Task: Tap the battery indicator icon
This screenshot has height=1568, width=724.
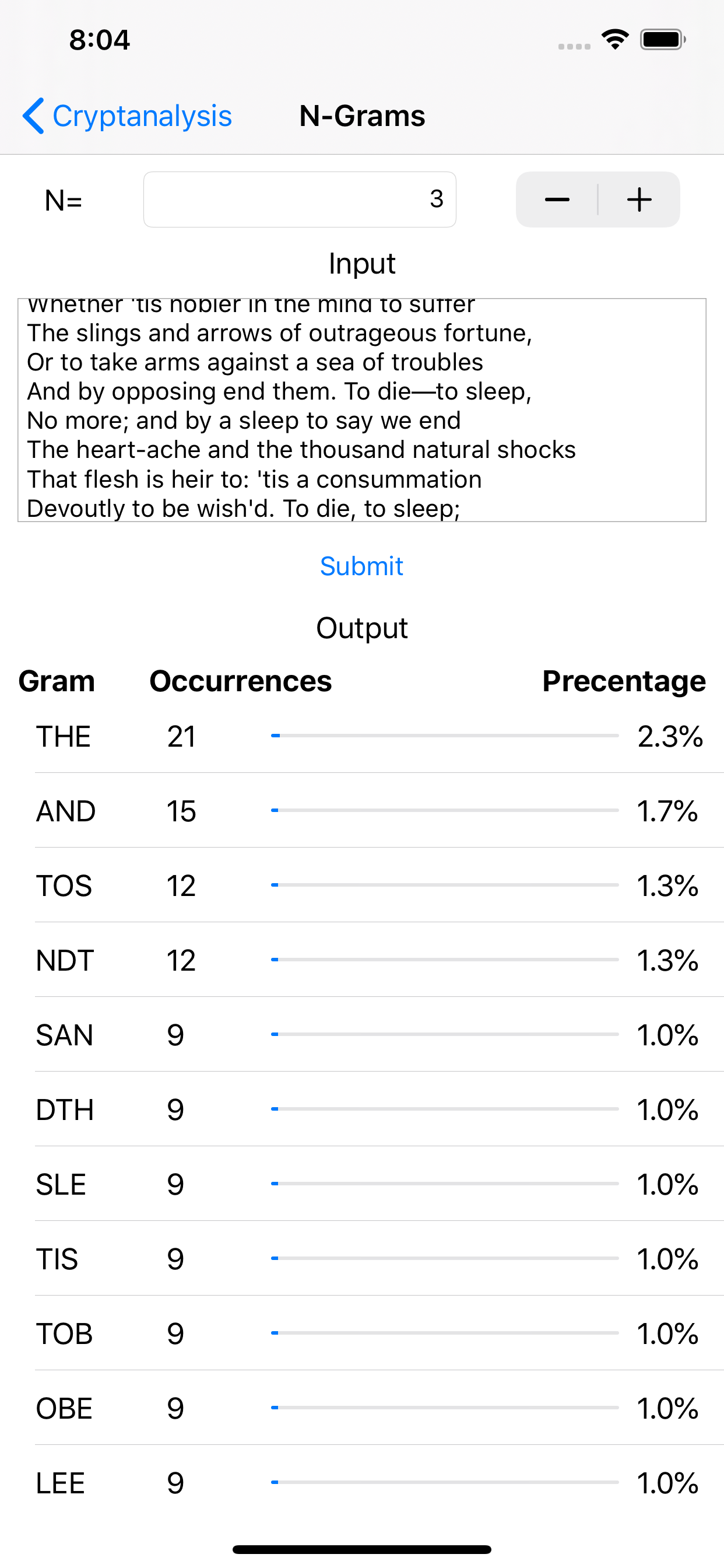Action: coord(663,40)
